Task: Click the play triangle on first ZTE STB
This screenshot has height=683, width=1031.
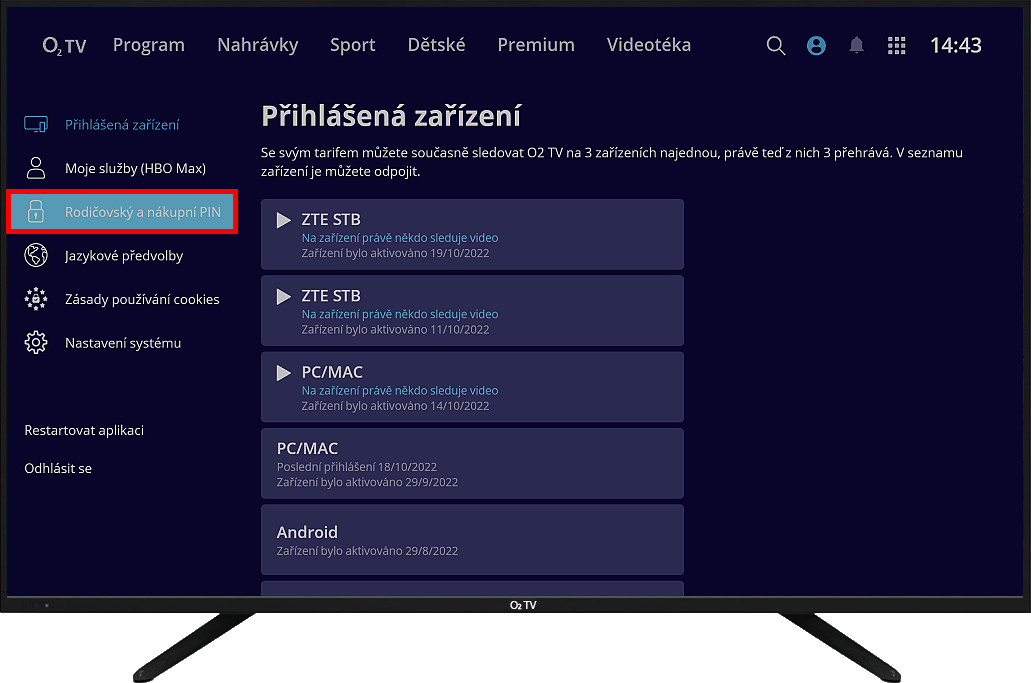Action: pyautogui.click(x=284, y=220)
